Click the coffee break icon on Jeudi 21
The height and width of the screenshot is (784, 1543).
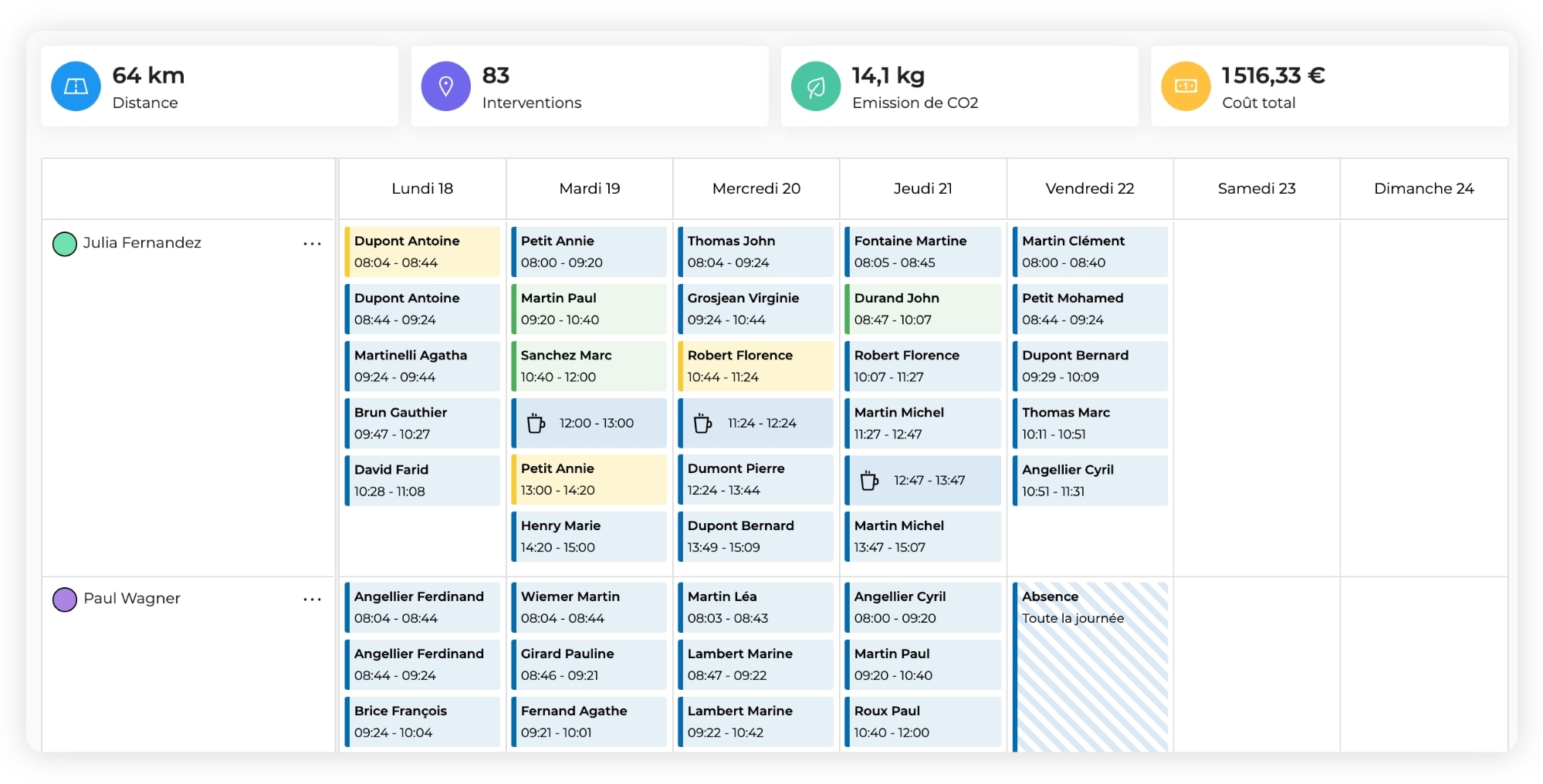(x=870, y=479)
